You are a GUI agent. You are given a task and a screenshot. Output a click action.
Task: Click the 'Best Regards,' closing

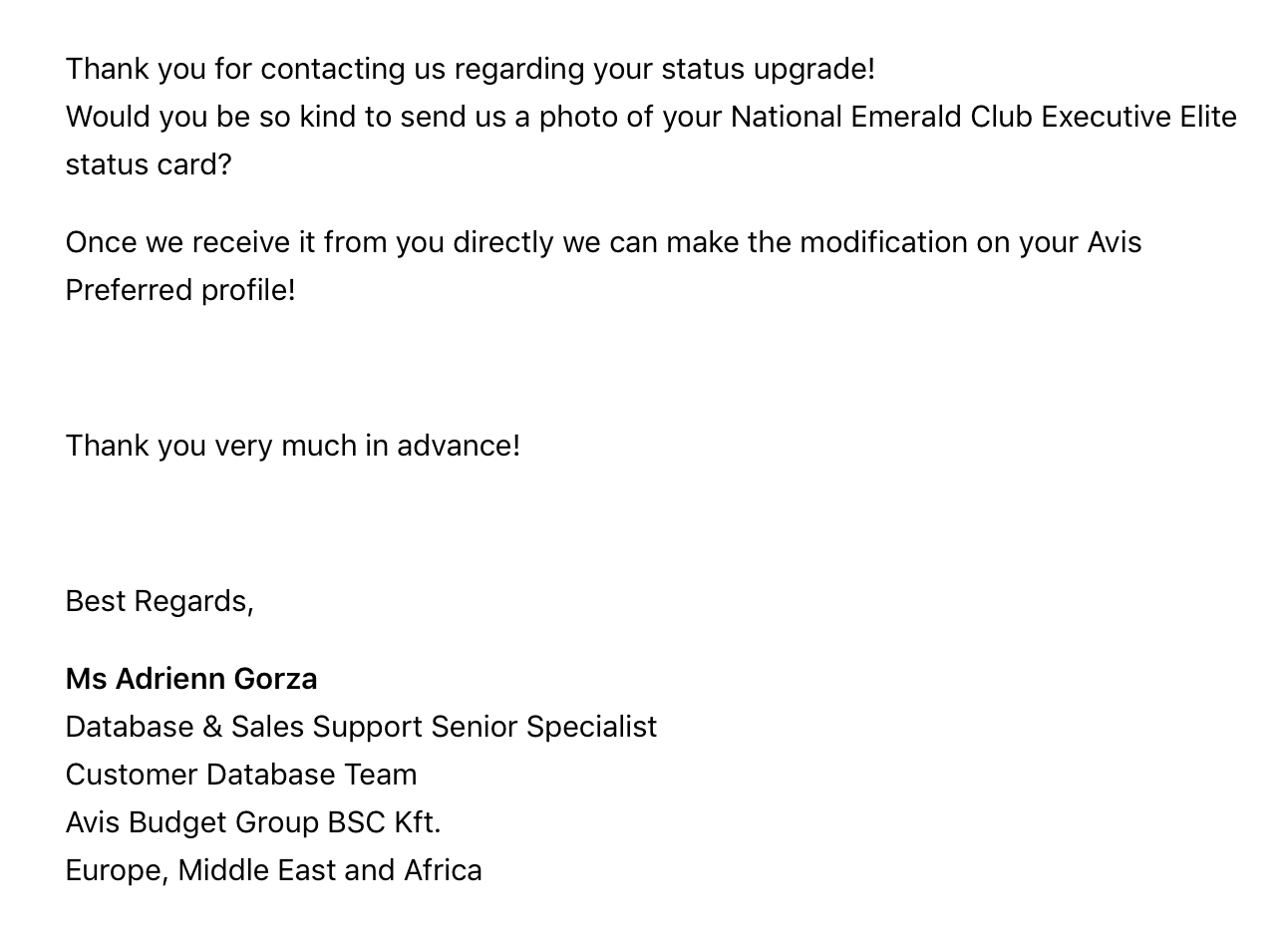pos(160,601)
